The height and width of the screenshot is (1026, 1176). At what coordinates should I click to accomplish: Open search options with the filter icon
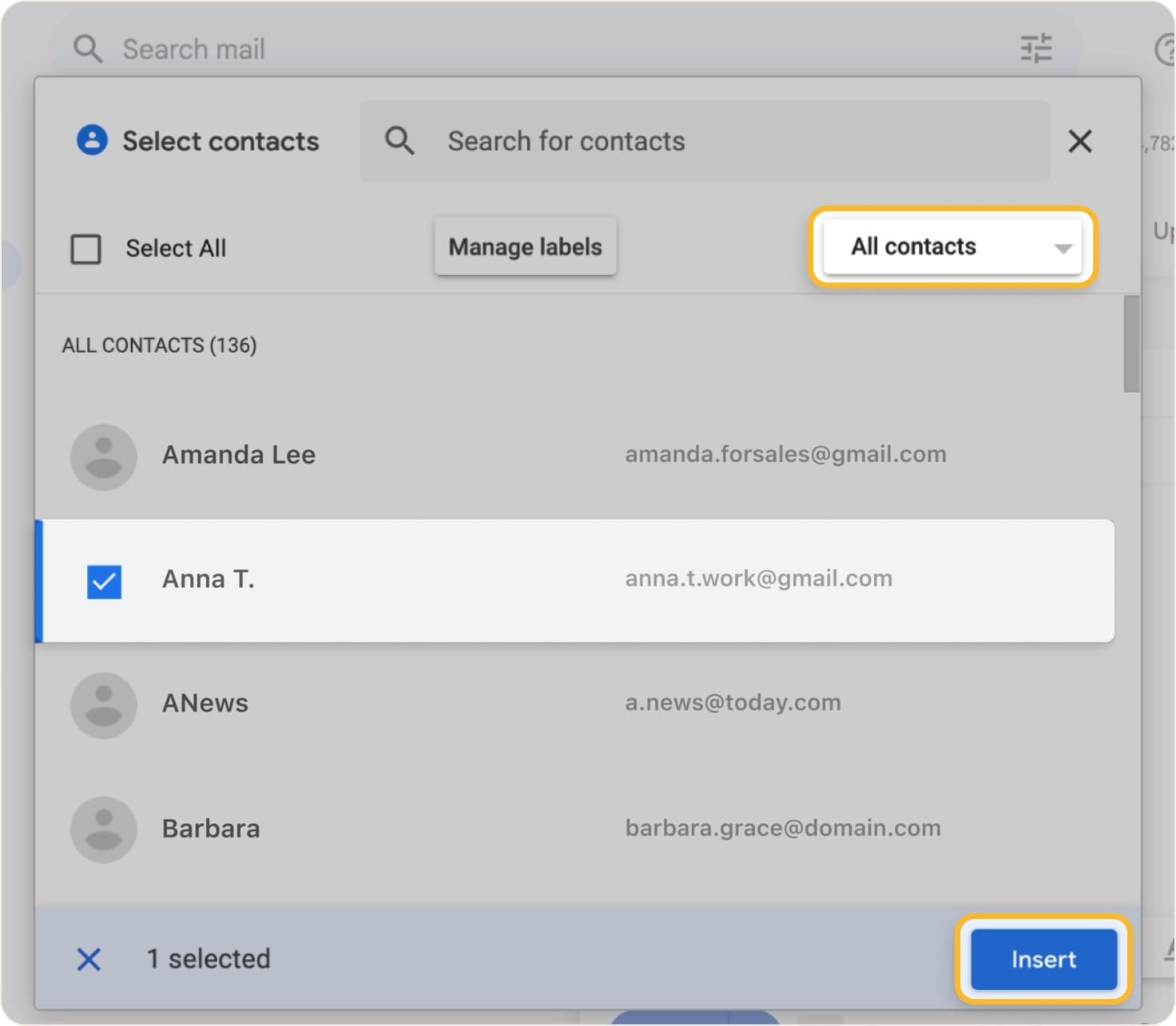click(1035, 48)
